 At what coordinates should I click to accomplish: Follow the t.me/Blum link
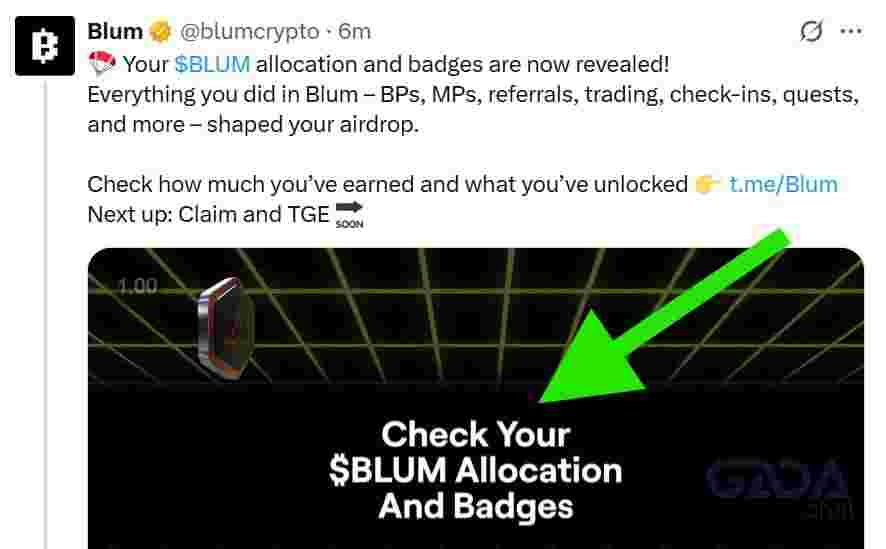(783, 184)
